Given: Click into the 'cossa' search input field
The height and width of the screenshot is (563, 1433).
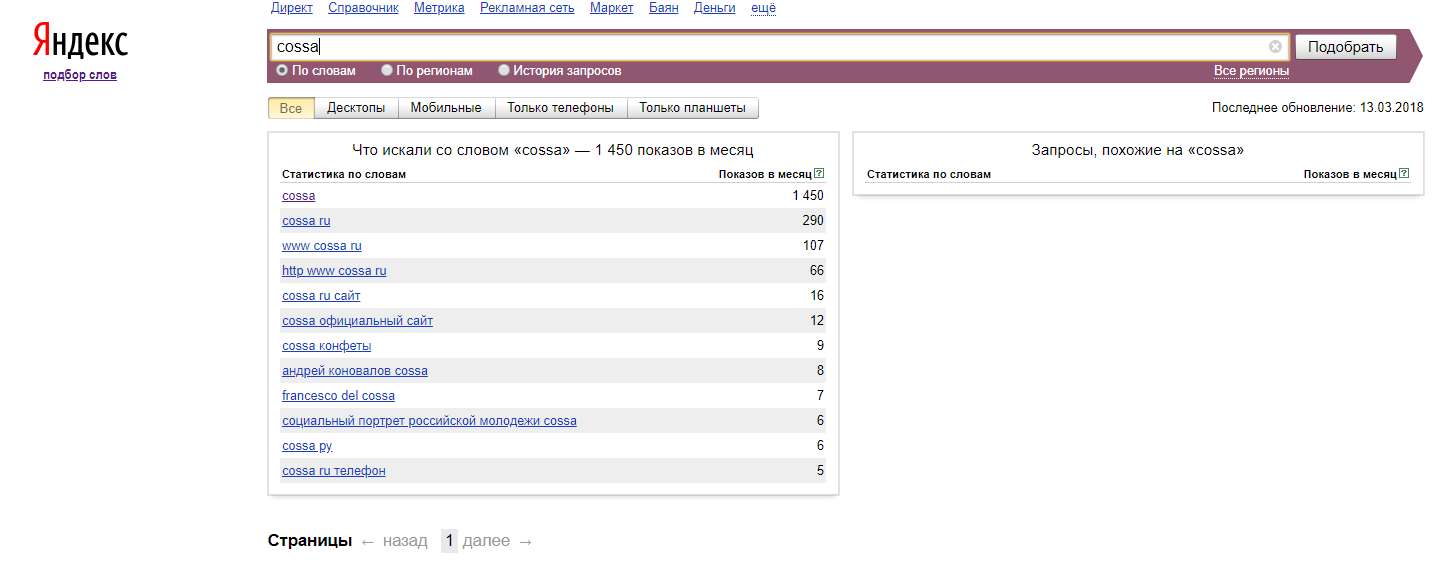Looking at the screenshot, I should (770, 47).
